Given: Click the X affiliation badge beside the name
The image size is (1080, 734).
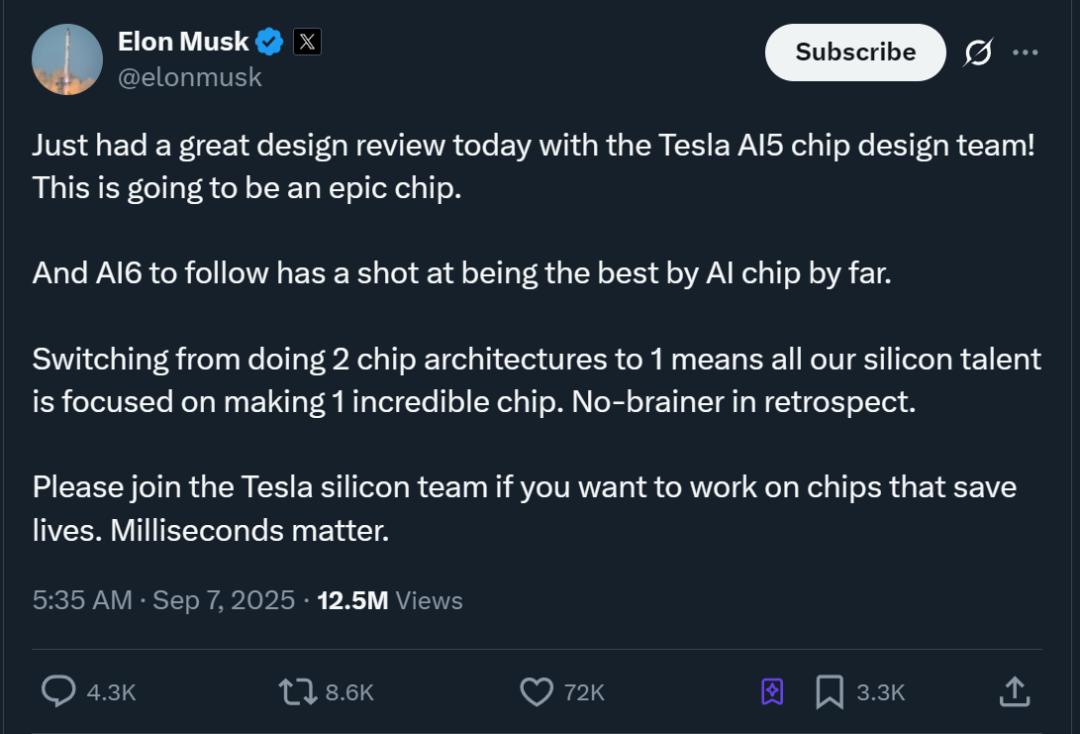Looking at the screenshot, I should pyautogui.click(x=307, y=42).
